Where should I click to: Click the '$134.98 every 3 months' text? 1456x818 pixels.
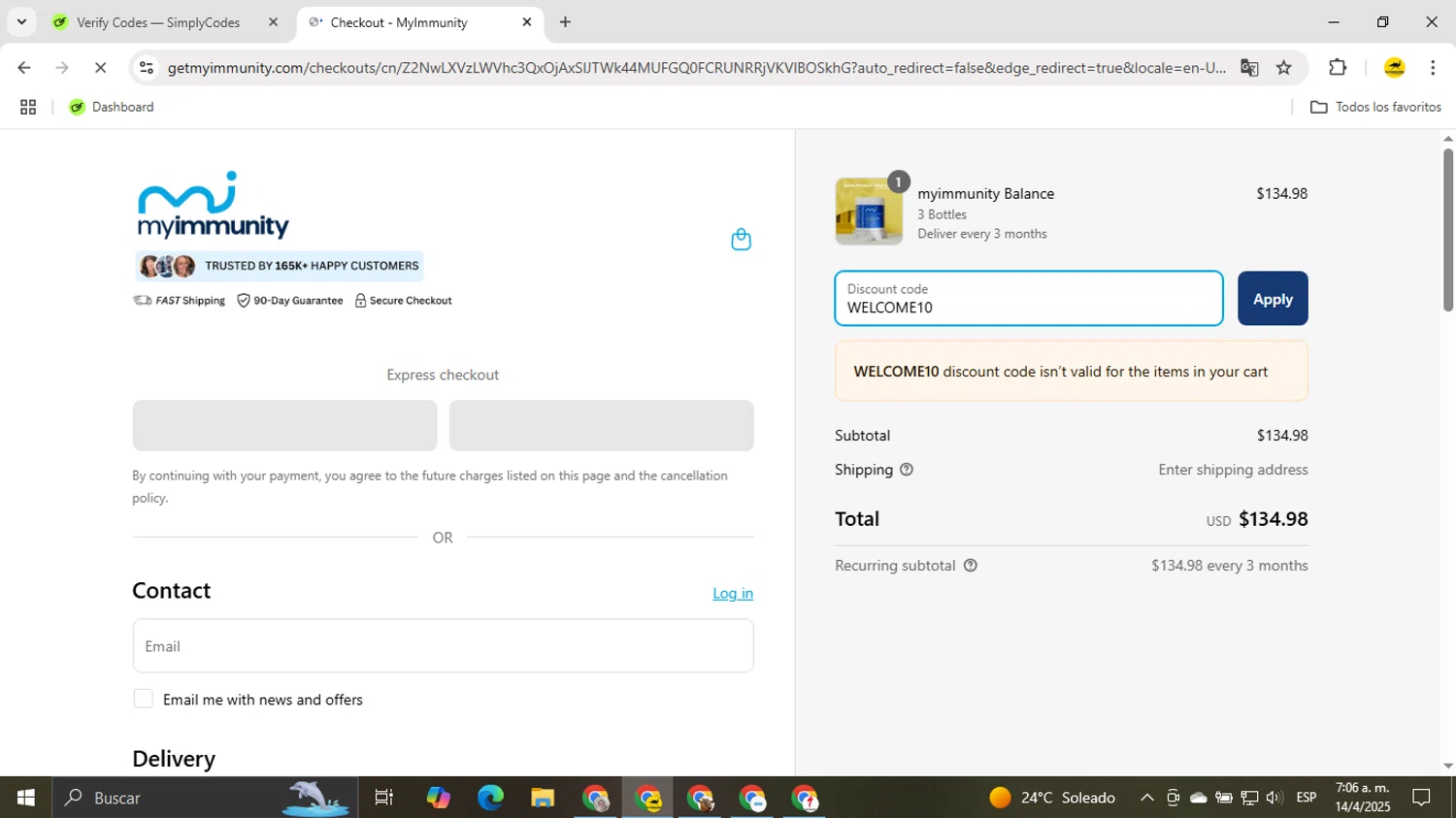[1229, 566]
